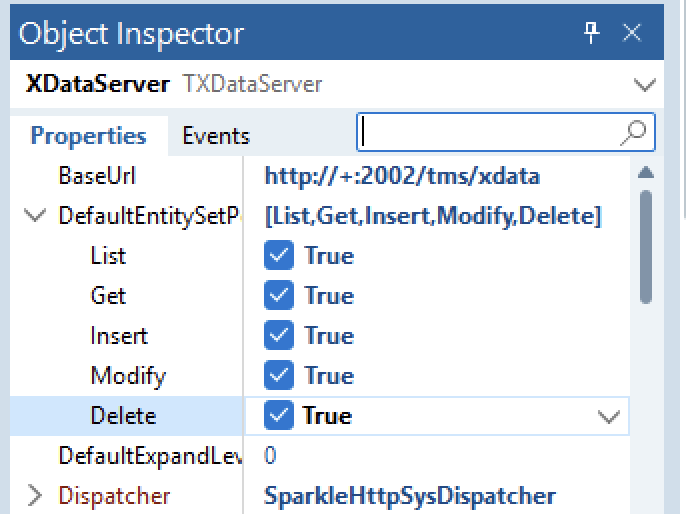
Task: Toggle the Insert permission checkbox
Action: coord(279,335)
